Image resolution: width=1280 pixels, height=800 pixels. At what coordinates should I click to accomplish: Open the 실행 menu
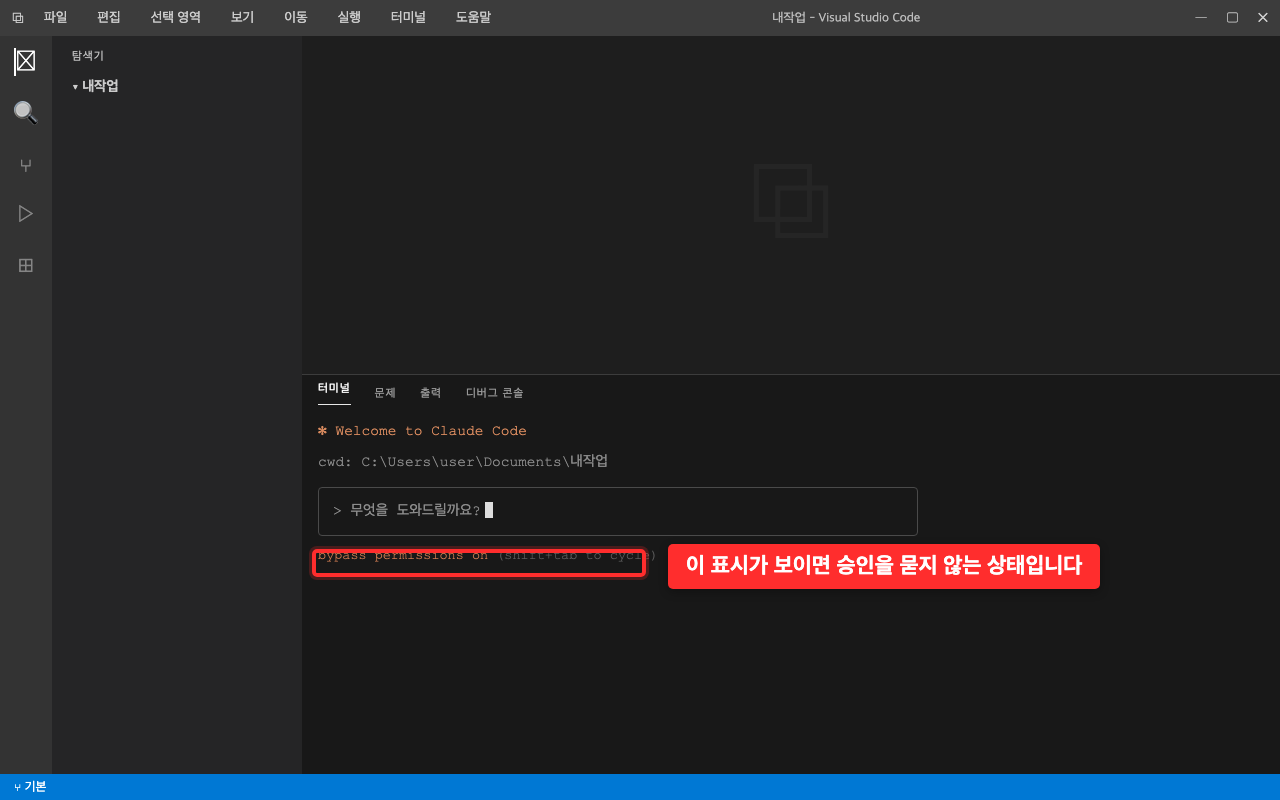pos(349,17)
